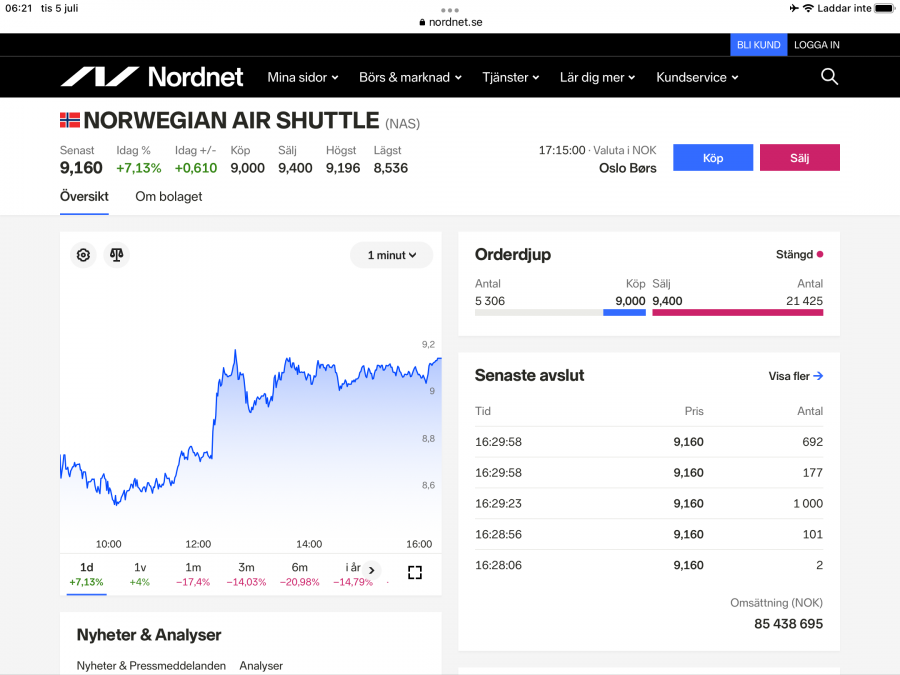Viewport: 900px width, 675px height.
Task: Expand the Börs & marknad menu
Action: (410, 77)
